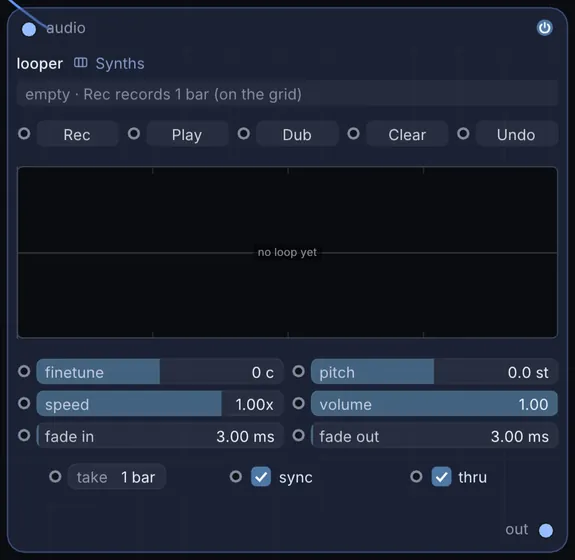575x560 pixels.
Task: Click the 'no loop yet' label
Action: pos(287,252)
